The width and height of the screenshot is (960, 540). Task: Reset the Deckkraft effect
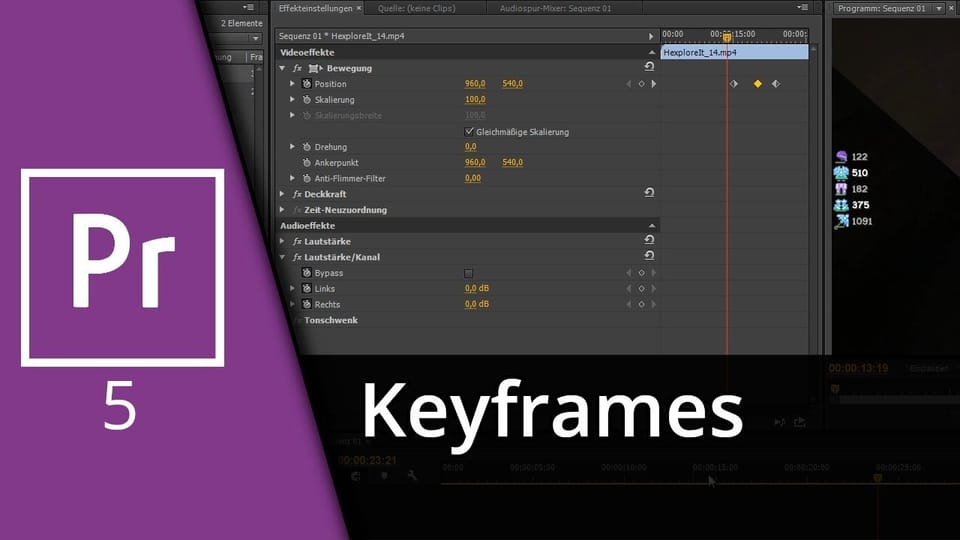(x=649, y=193)
